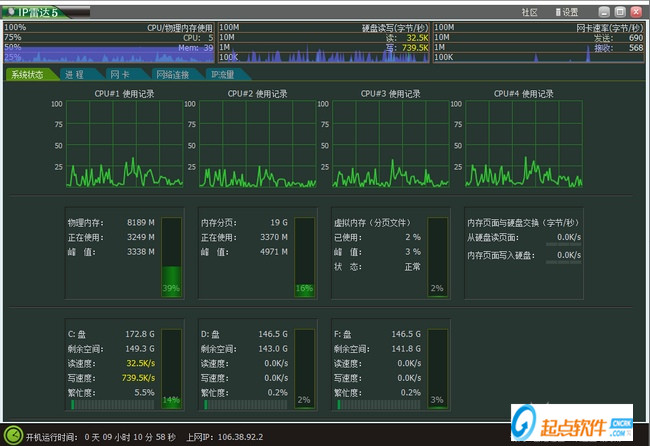The image size is (650, 446).
Task: Click the C: 盘 14% usage gauge
Action: coord(171,367)
